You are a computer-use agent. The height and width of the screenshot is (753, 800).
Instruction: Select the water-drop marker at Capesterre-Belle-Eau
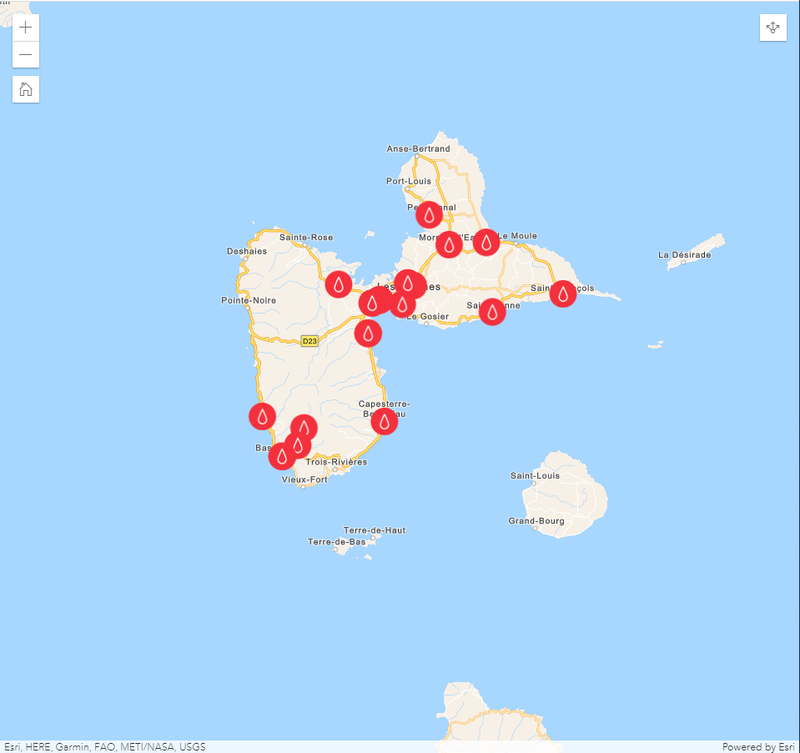pyautogui.click(x=384, y=421)
